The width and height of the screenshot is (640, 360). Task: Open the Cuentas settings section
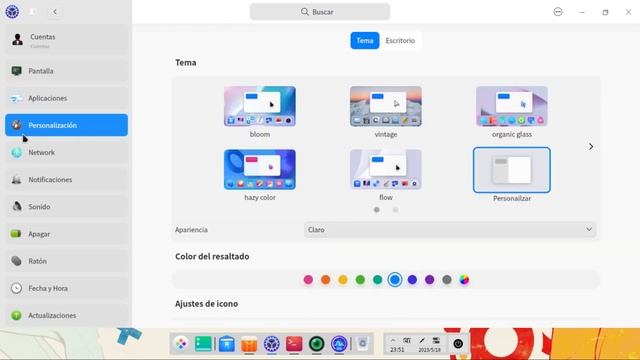click(x=66, y=40)
